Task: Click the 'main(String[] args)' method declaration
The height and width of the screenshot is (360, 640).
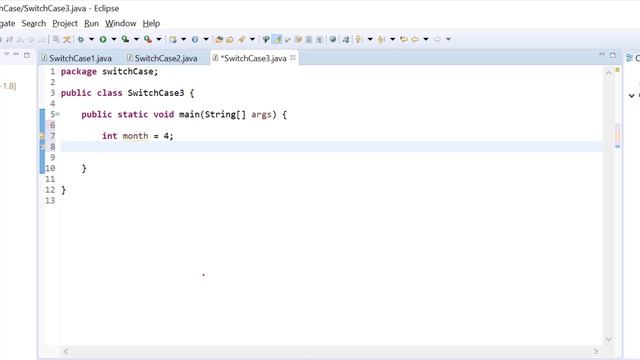Action: (x=228, y=114)
